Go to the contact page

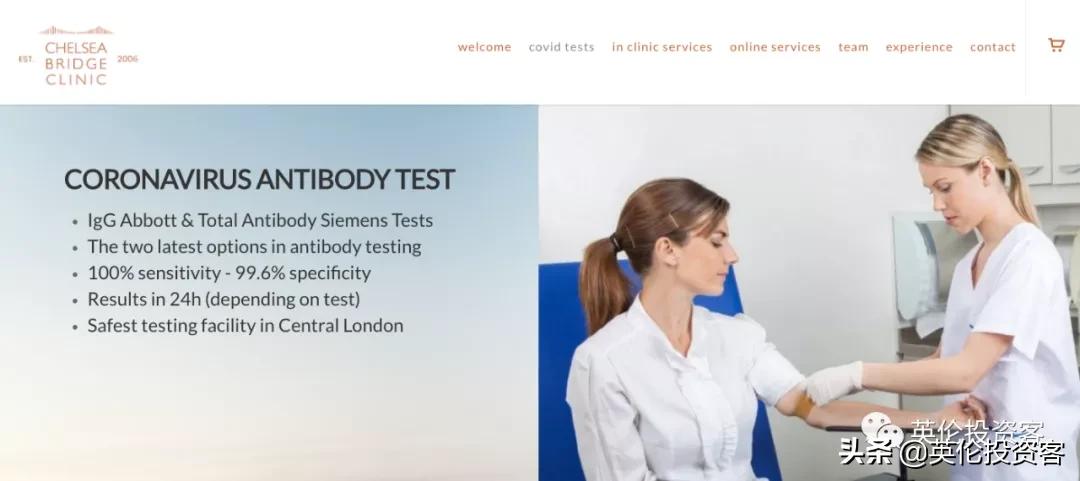pyautogui.click(x=993, y=47)
